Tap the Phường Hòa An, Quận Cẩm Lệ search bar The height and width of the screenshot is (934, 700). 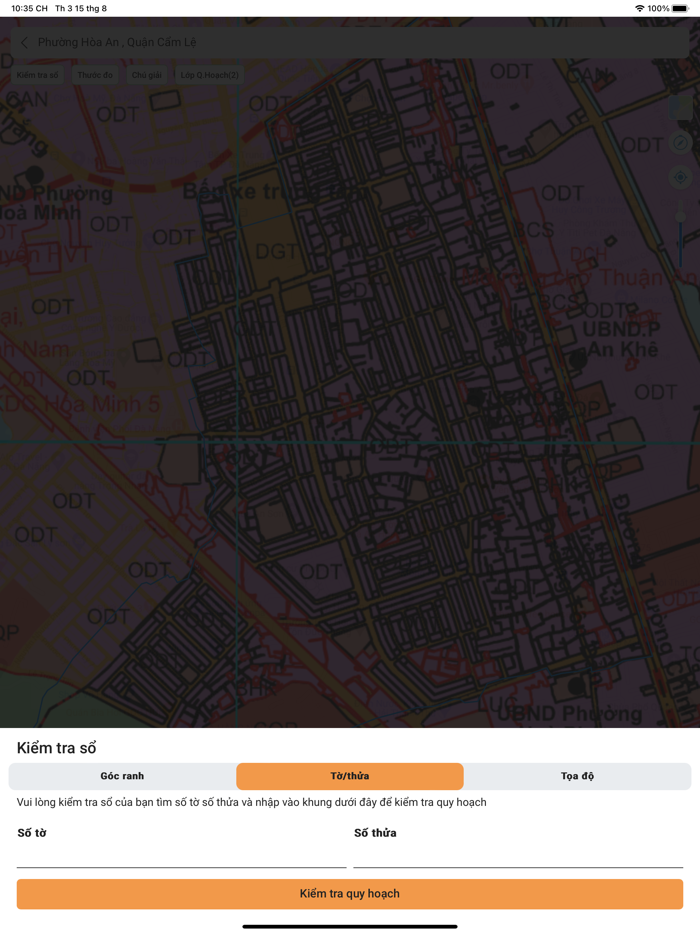(350, 42)
